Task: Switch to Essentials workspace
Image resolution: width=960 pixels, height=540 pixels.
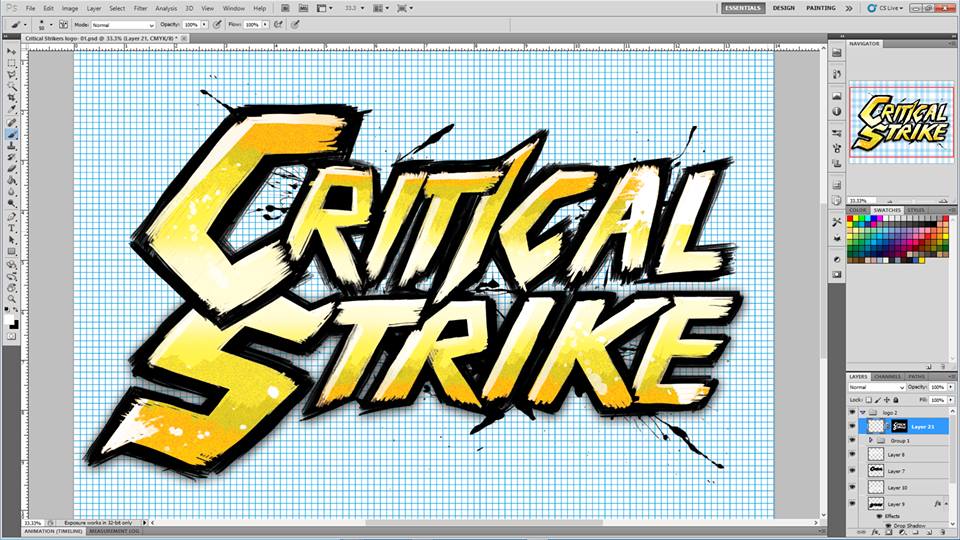Action: [x=743, y=8]
